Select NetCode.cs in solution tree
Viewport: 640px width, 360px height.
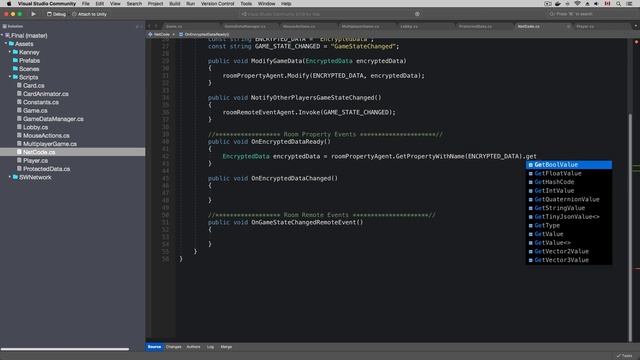coord(39,152)
